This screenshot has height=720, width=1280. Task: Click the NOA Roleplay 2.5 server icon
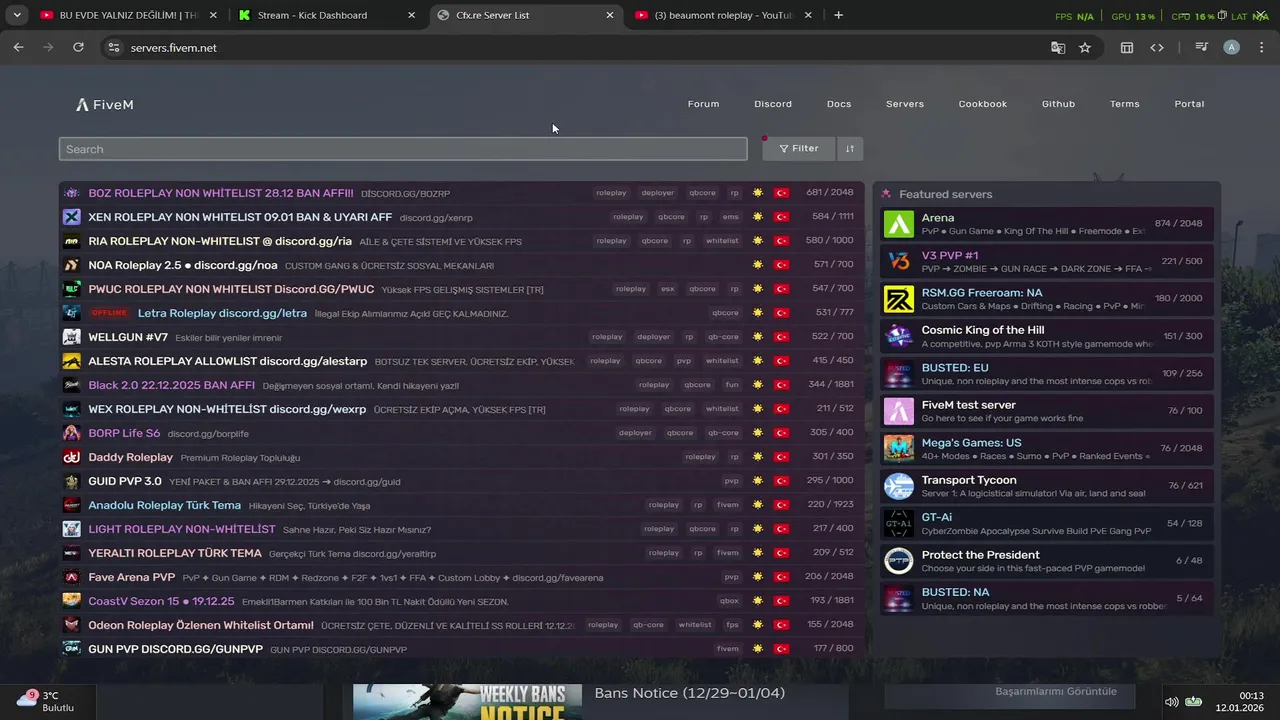coord(71,265)
